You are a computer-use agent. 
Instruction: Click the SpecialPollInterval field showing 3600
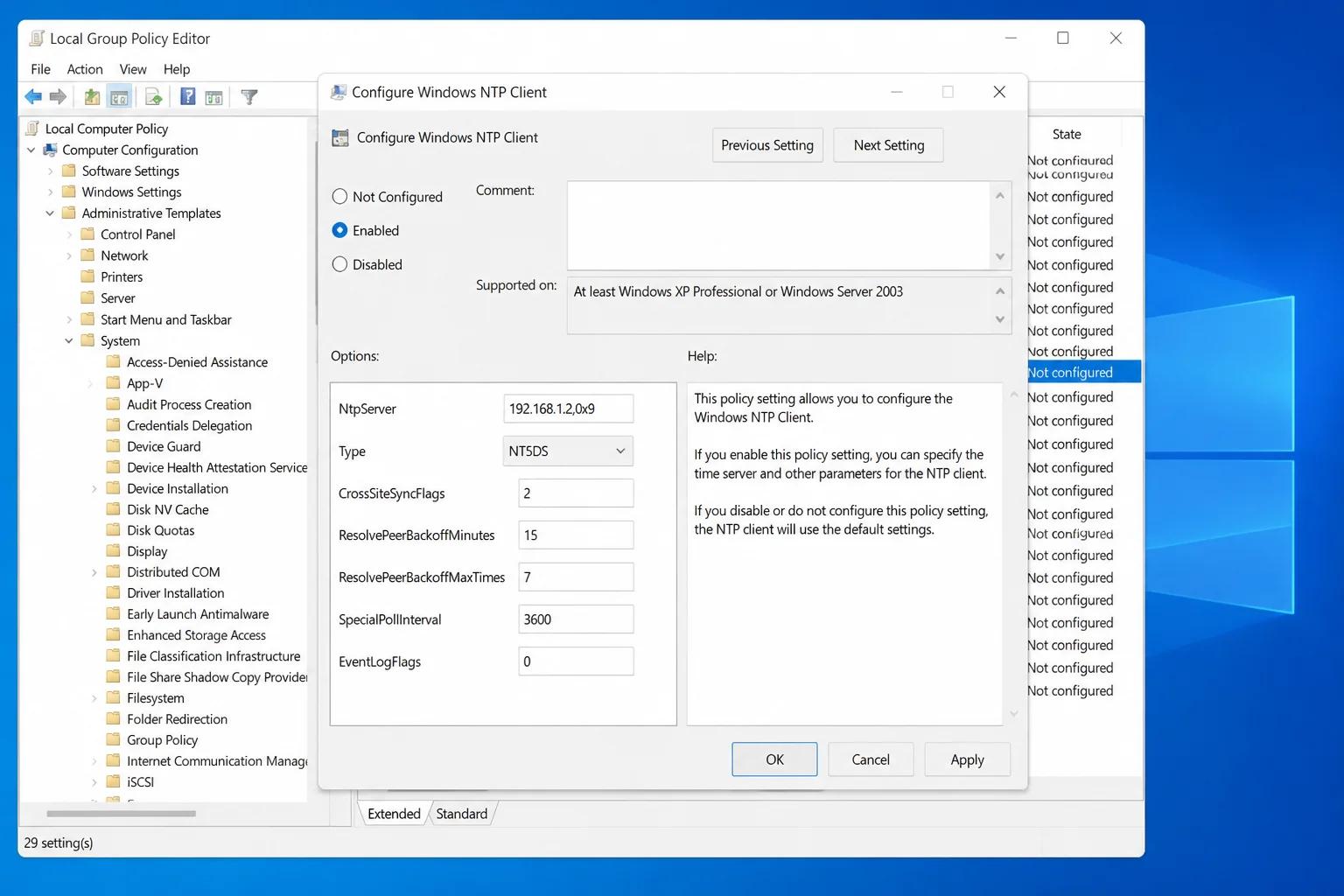point(576,619)
